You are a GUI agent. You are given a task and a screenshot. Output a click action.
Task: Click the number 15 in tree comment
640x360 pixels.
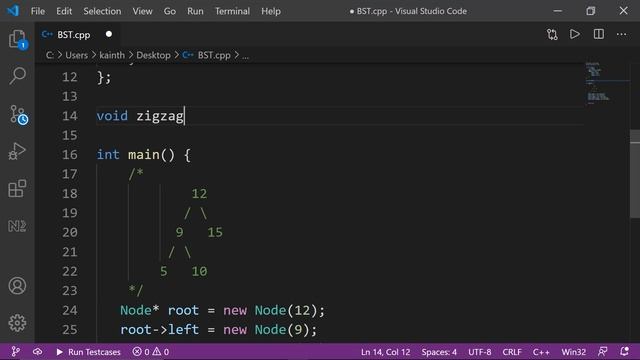(215, 232)
